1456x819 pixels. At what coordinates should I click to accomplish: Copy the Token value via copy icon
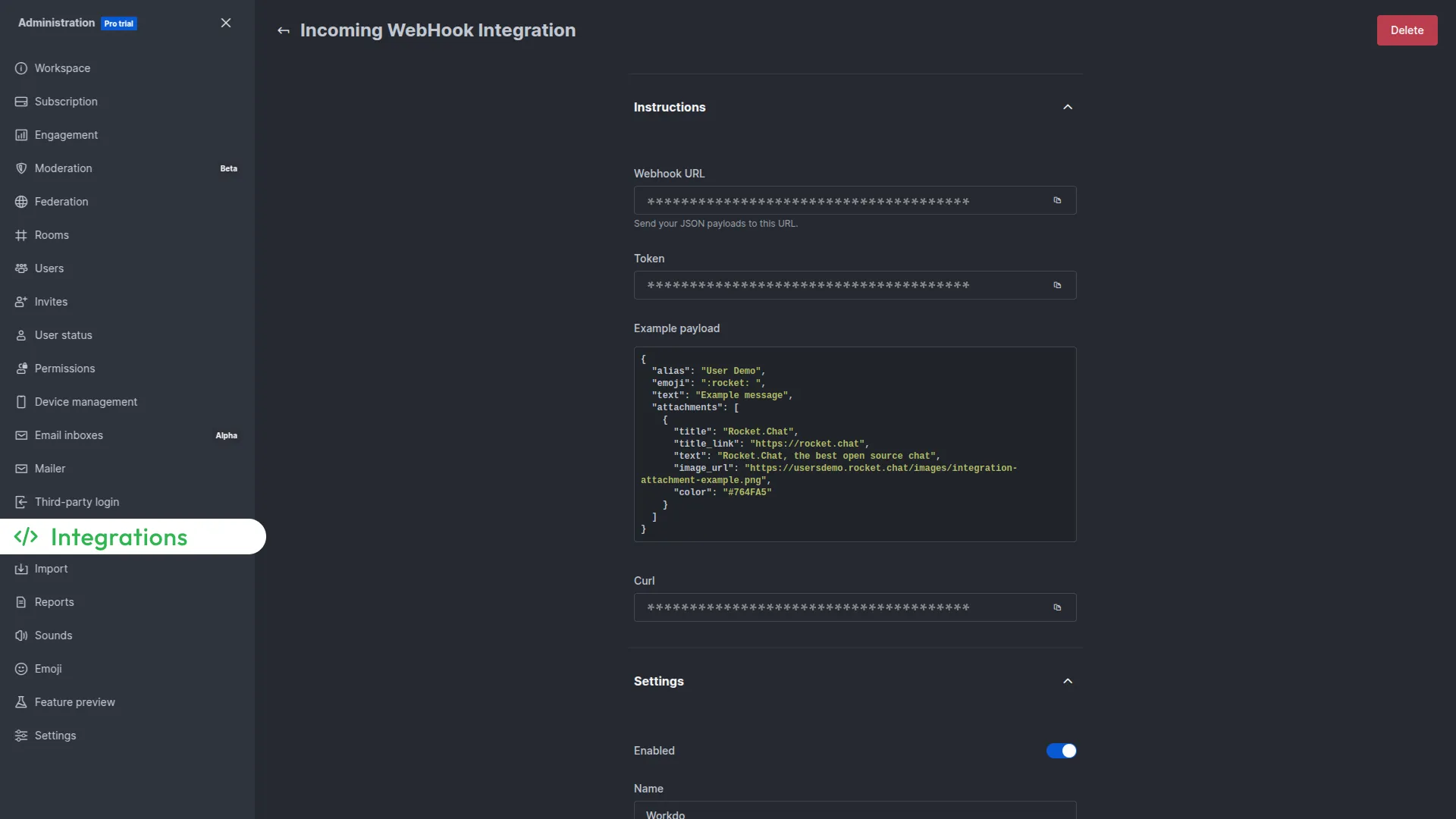tap(1057, 284)
